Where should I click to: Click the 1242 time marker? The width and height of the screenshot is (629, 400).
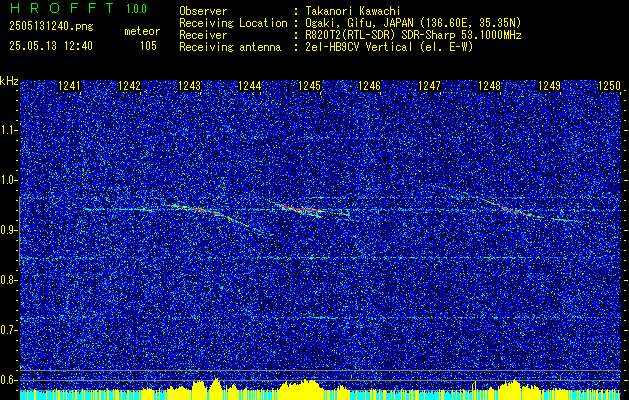(129, 86)
